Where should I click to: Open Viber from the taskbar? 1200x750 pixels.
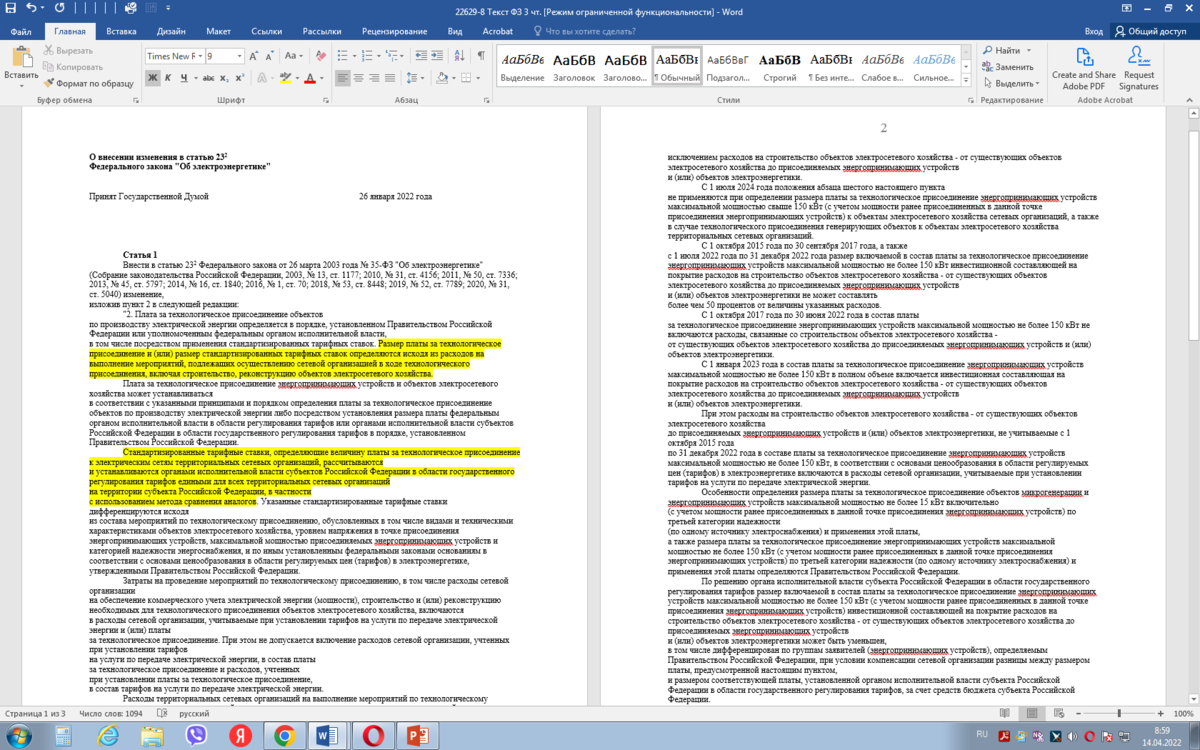tap(197, 736)
